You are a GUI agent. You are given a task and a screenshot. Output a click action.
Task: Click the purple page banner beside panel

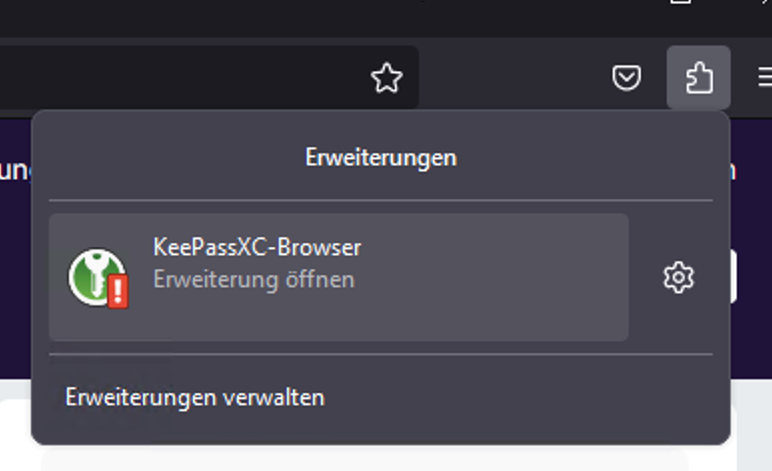[751, 221]
